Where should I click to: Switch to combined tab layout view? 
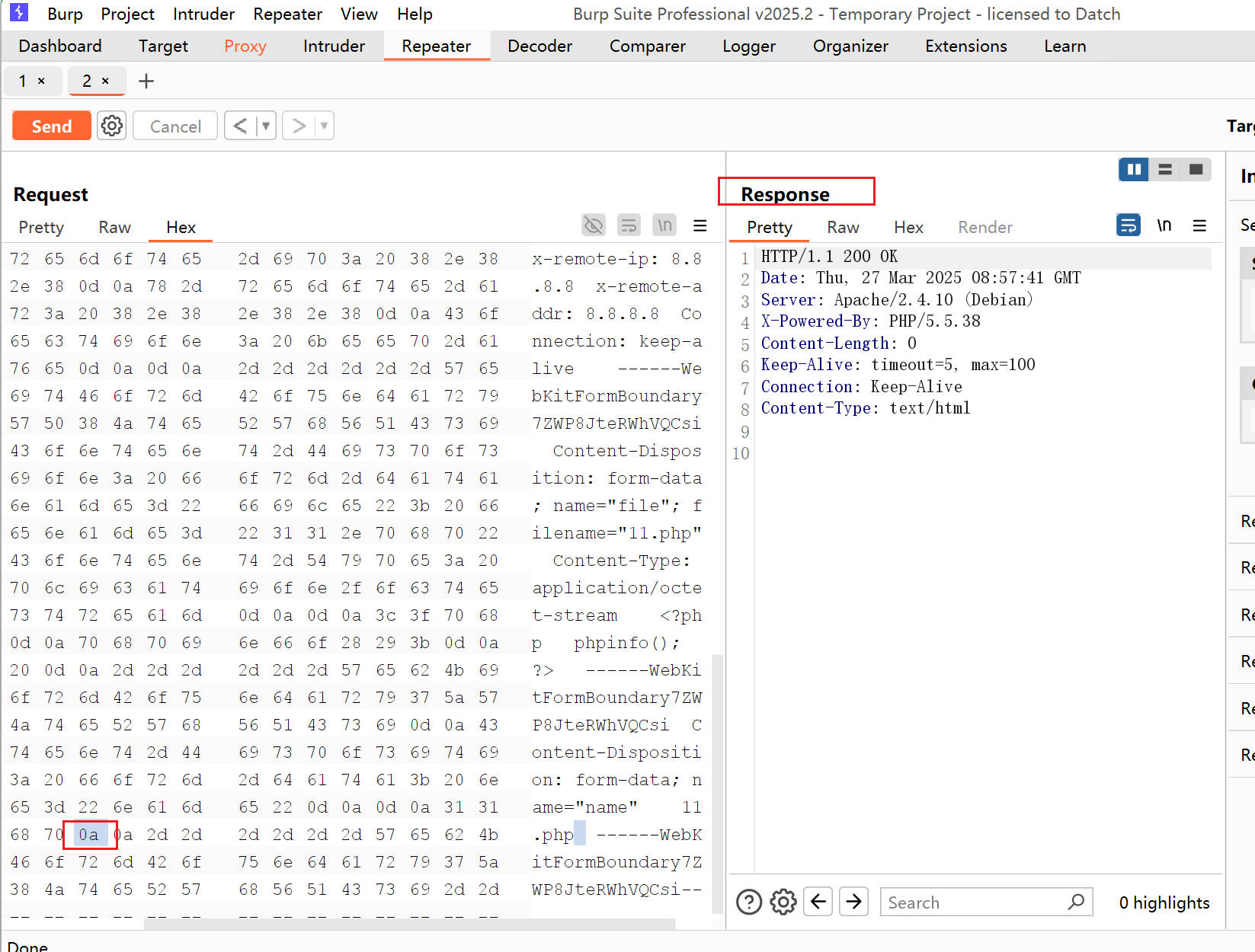1196,169
